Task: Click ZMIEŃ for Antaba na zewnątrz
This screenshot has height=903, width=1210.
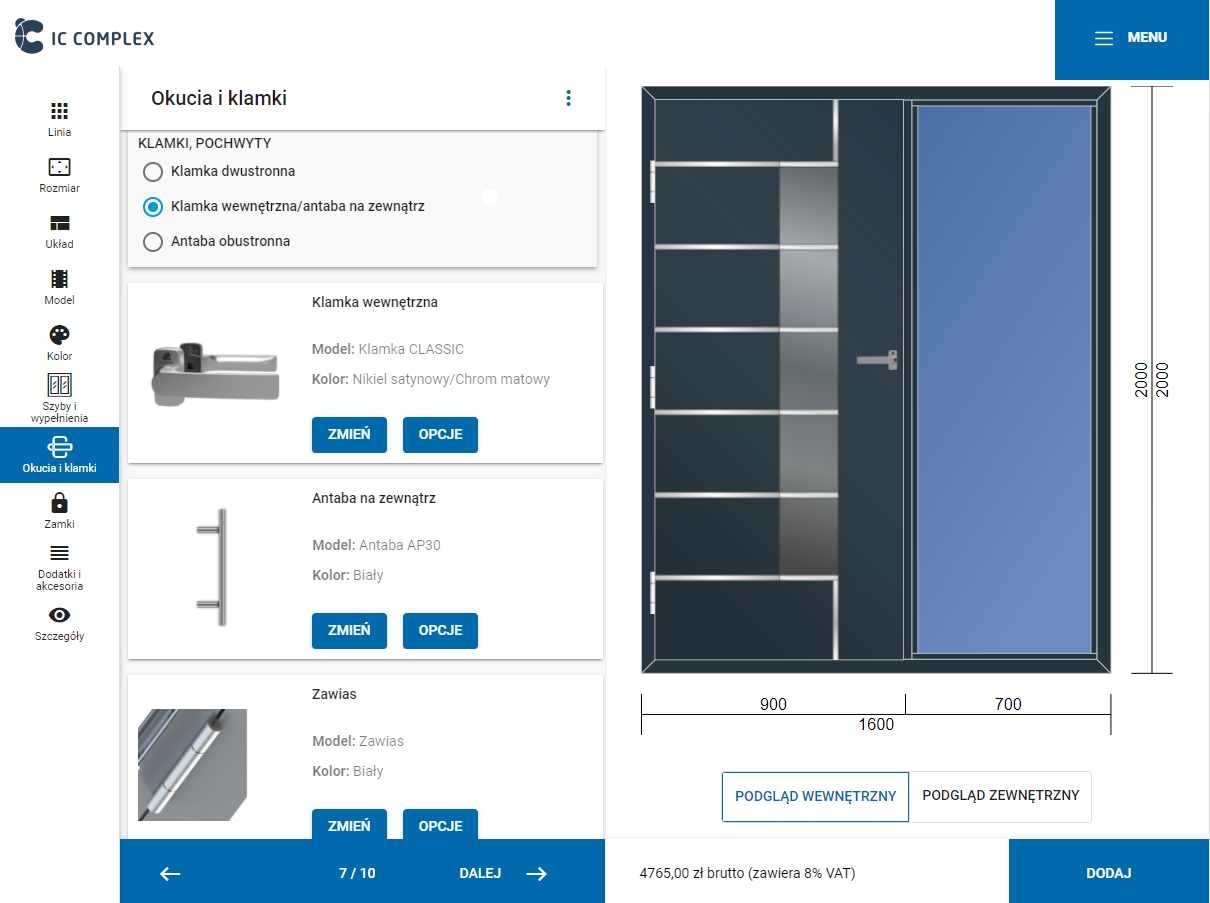Action: pos(349,631)
